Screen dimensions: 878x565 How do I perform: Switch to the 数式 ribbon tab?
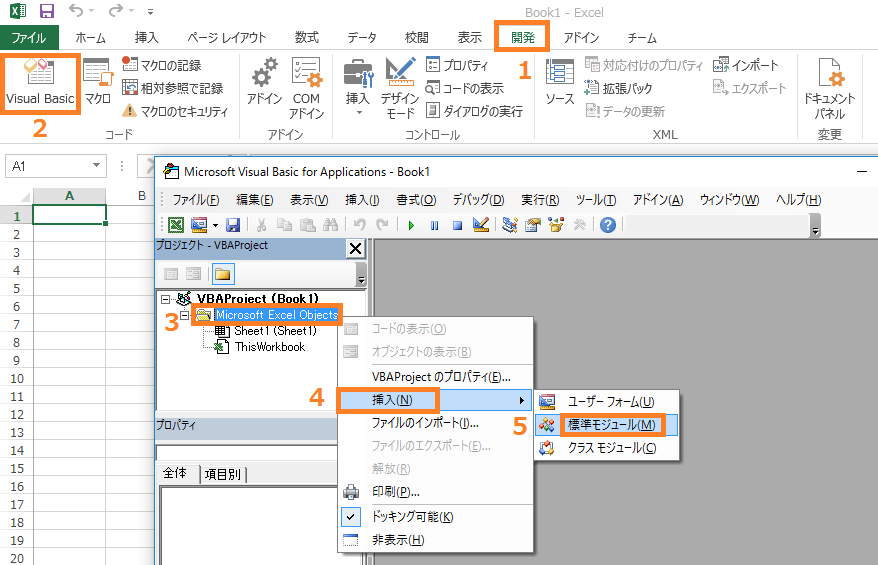[307, 38]
